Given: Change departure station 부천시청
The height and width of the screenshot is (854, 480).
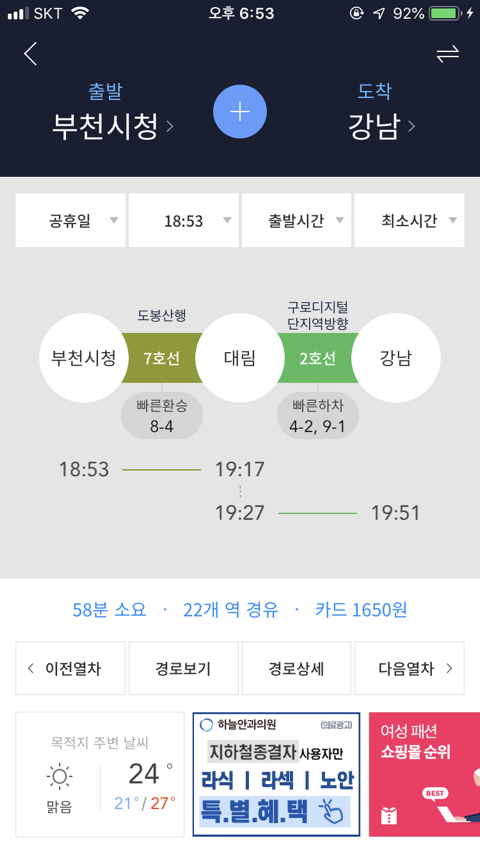Looking at the screenshot, I should pos(112,126).
